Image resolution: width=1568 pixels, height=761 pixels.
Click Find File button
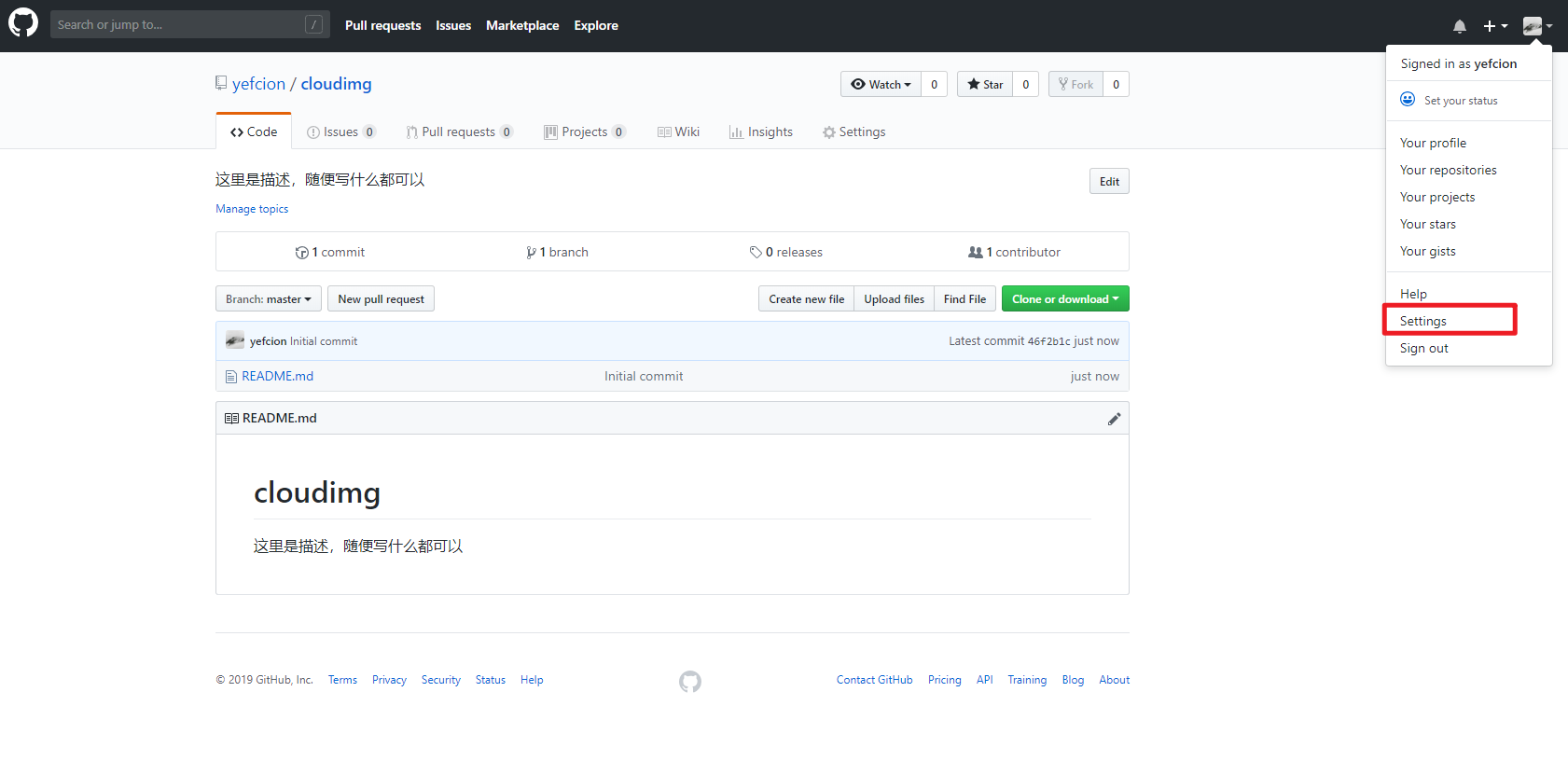click(964, 298)
